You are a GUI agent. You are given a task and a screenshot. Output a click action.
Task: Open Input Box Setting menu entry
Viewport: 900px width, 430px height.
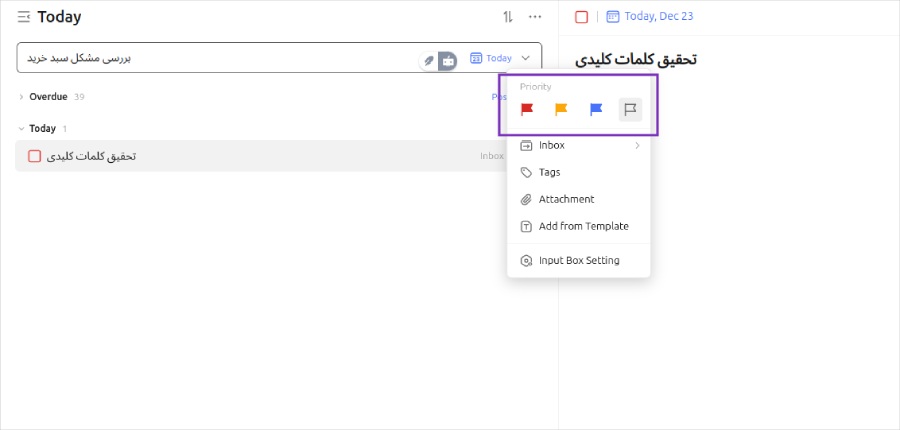579,261
